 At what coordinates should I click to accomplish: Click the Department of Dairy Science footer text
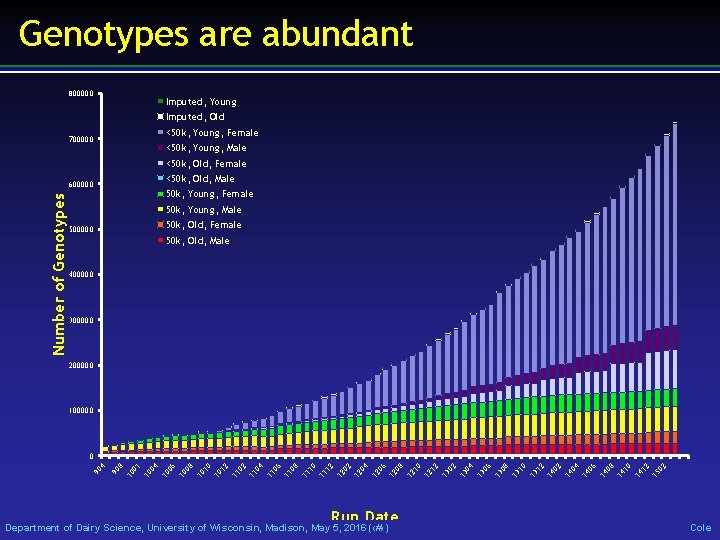[197, 528]
